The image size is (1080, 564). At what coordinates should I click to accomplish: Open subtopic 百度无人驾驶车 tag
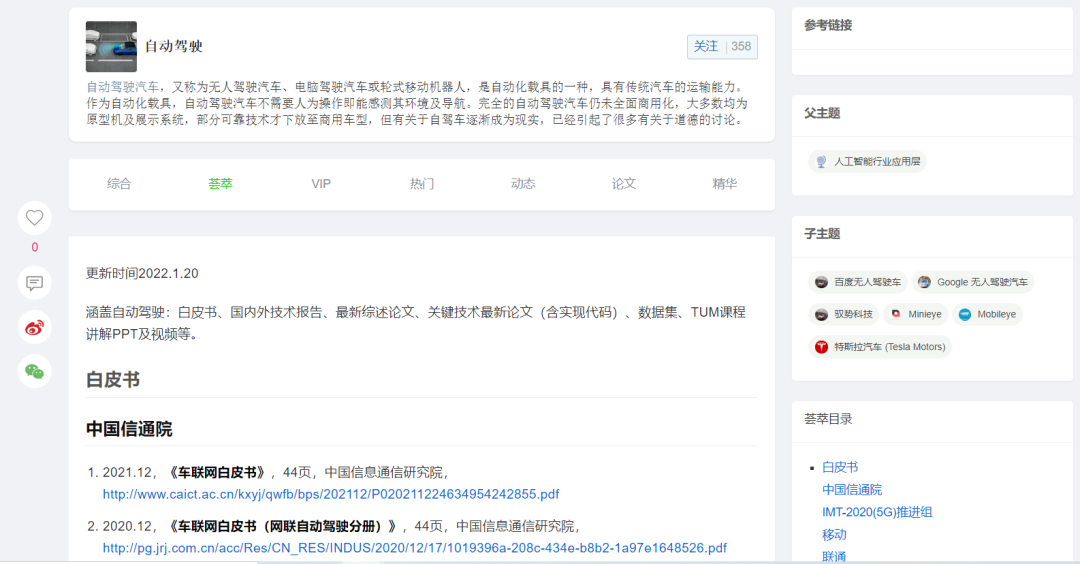(x=858, y=282)
